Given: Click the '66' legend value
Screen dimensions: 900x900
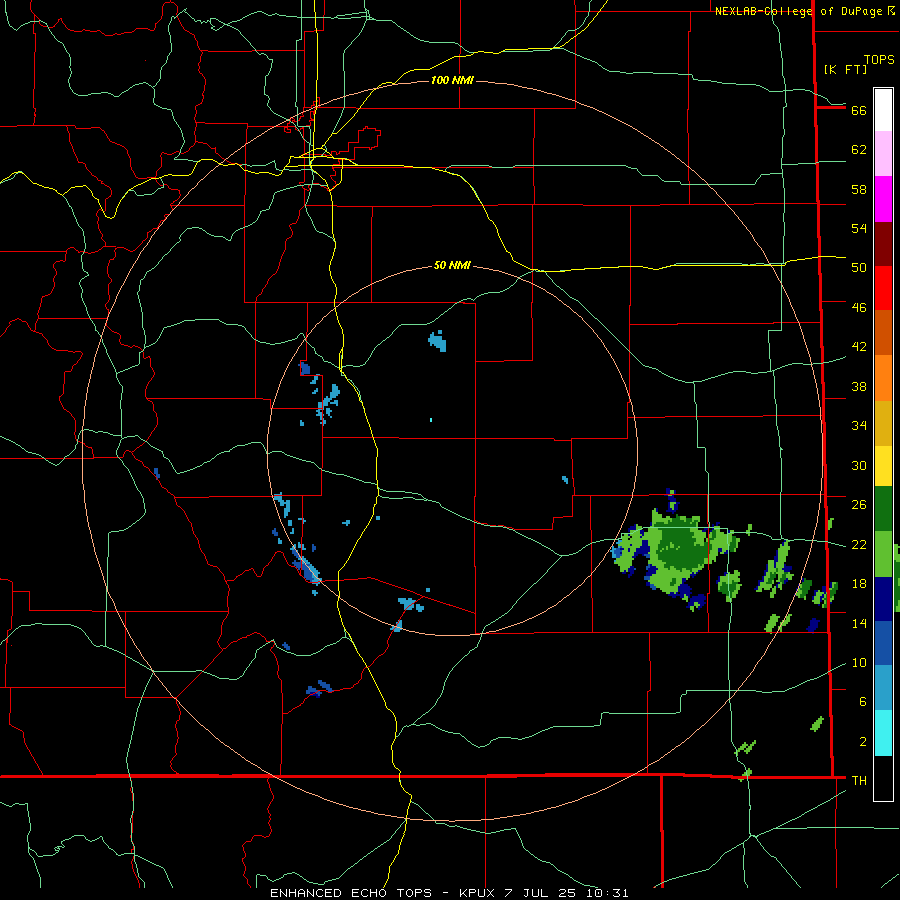Looking at the screenshot, I should pos(859,110).
